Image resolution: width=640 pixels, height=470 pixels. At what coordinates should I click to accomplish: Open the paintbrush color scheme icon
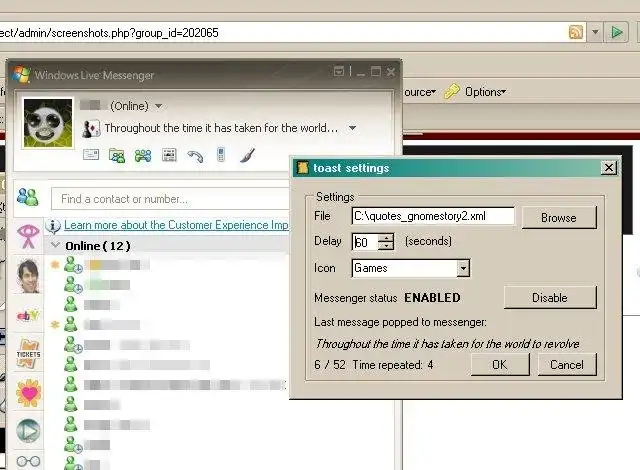(x=247, y=155)
